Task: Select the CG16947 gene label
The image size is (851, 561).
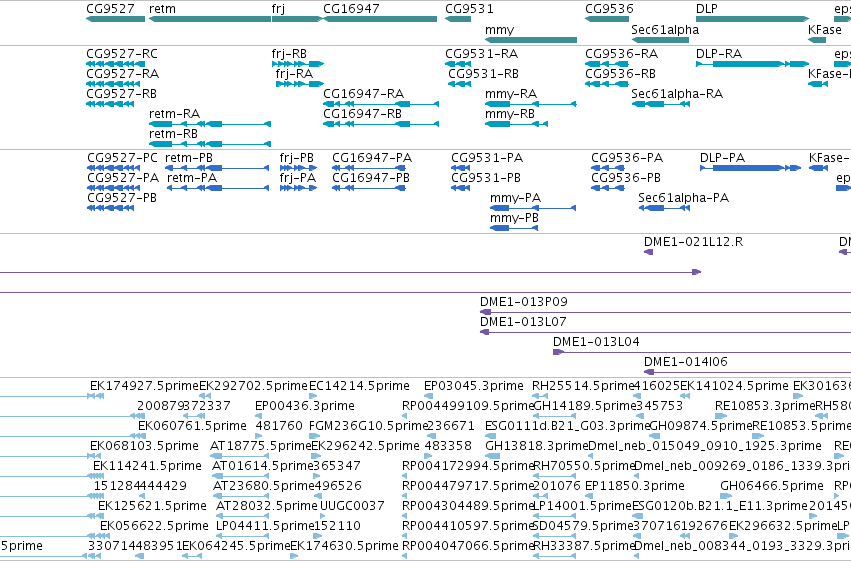Action: (351, 9)
